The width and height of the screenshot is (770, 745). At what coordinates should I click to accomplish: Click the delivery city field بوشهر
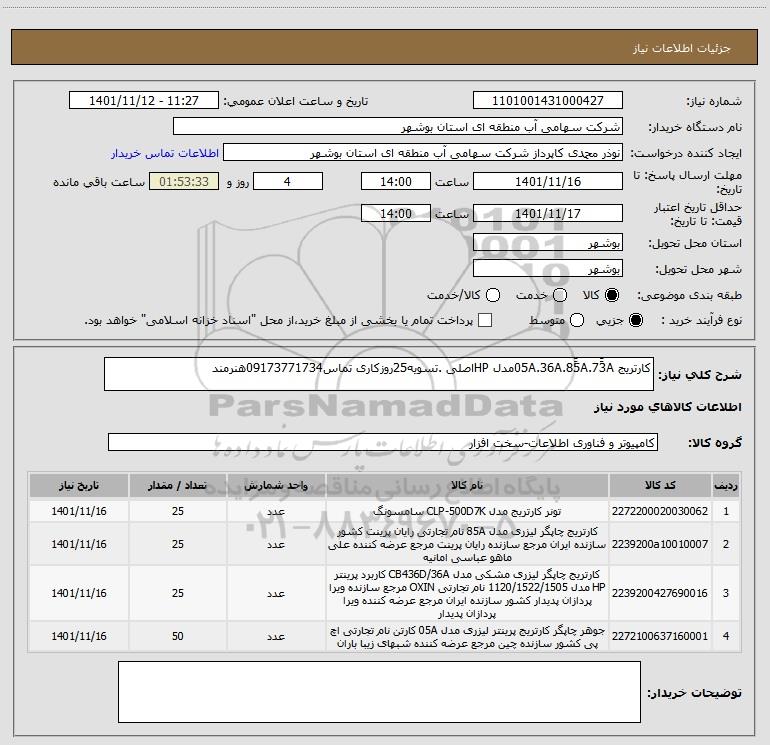click(548, 269)
